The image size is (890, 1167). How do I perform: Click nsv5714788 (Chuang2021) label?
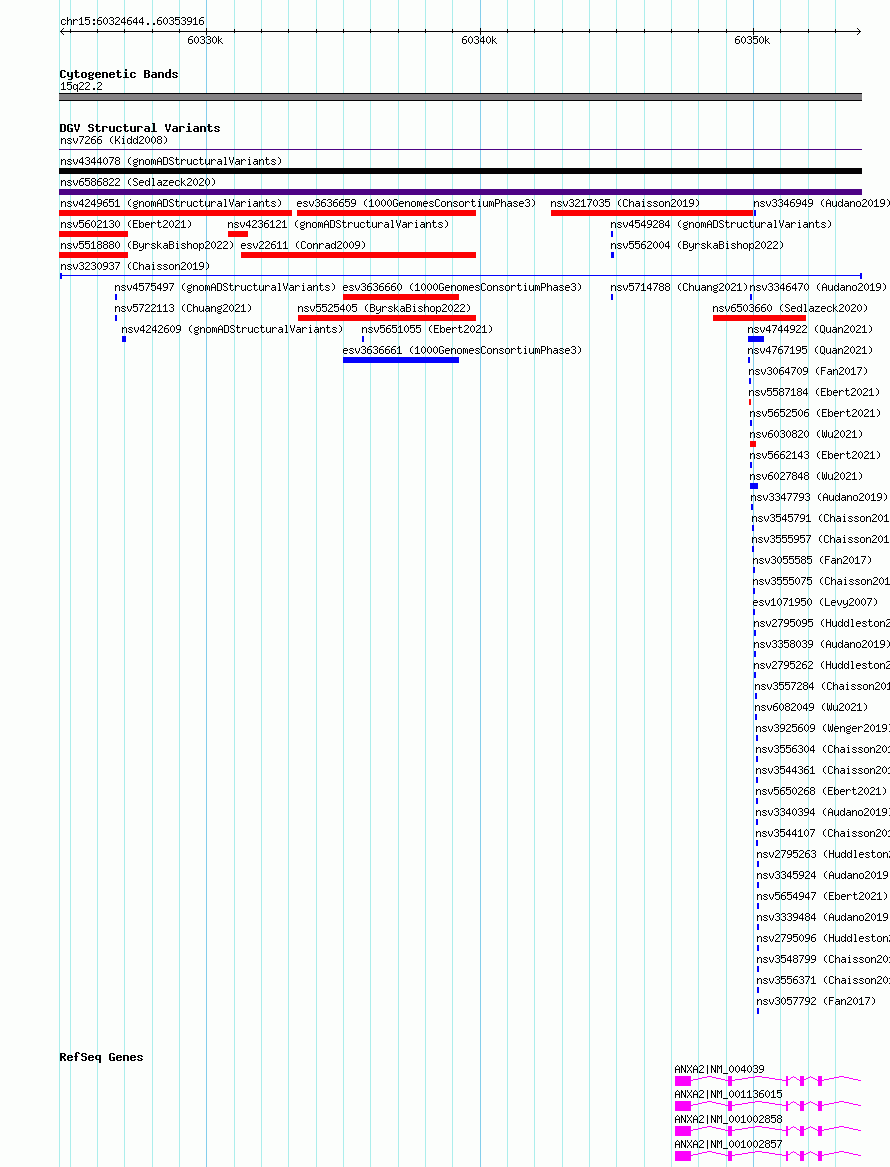click(x=679, y=287)
